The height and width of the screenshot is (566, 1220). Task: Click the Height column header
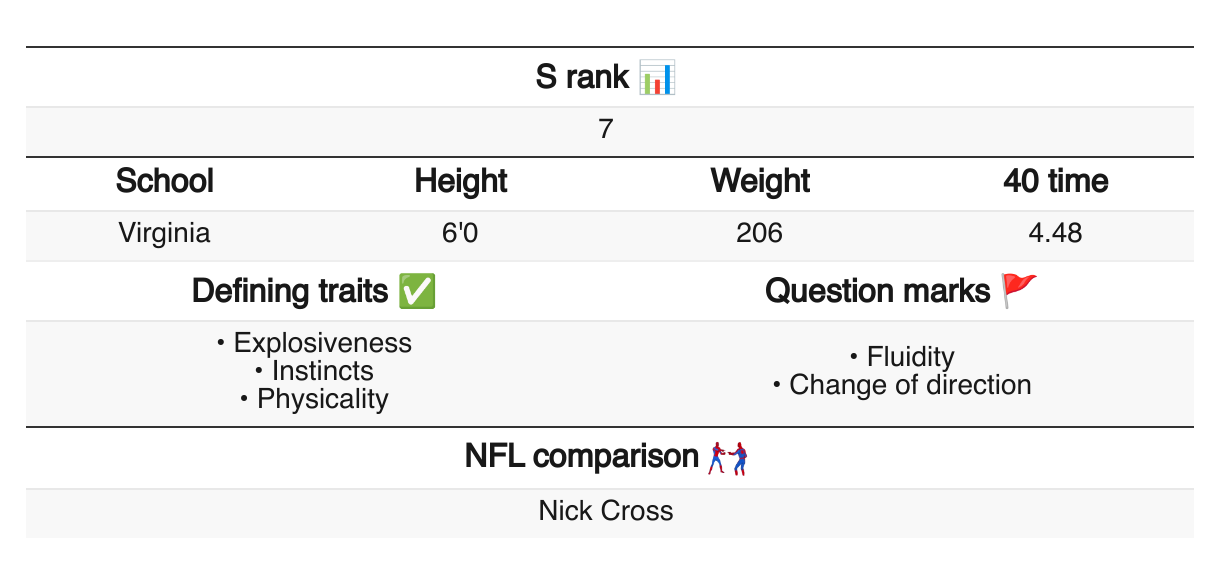point(461,181)
